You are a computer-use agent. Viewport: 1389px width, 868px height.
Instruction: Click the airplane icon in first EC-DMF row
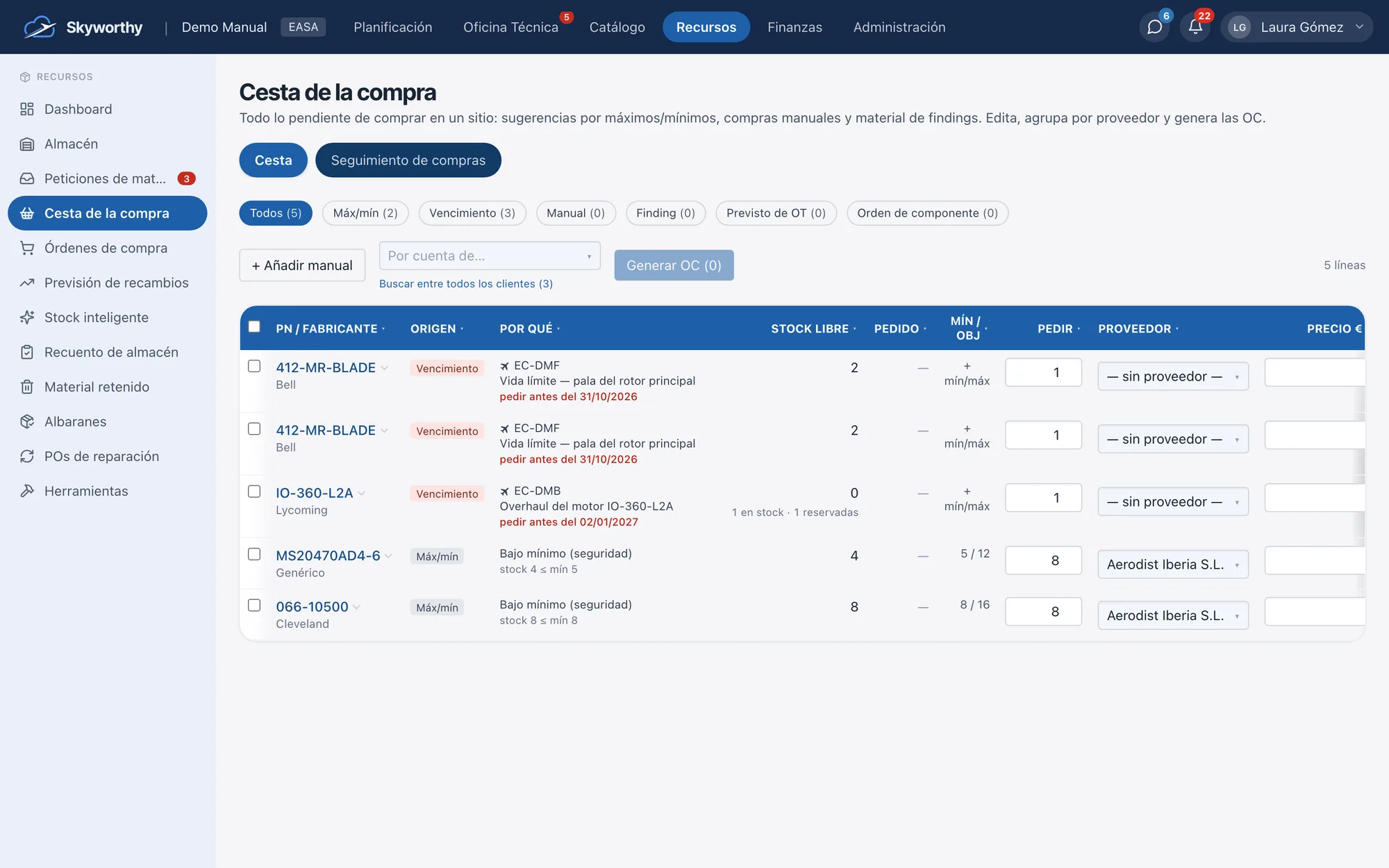[505, 366]
